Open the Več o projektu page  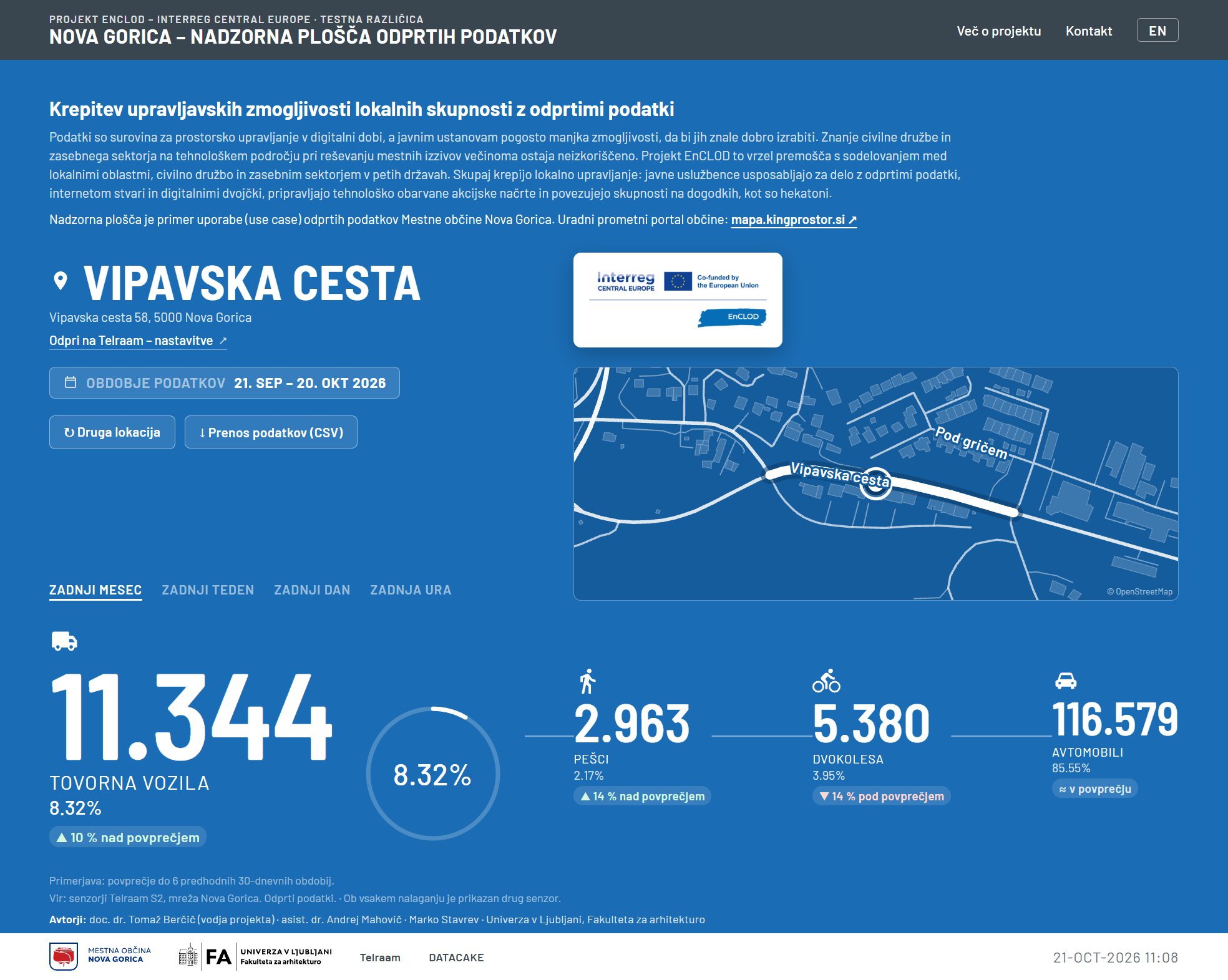999,31
